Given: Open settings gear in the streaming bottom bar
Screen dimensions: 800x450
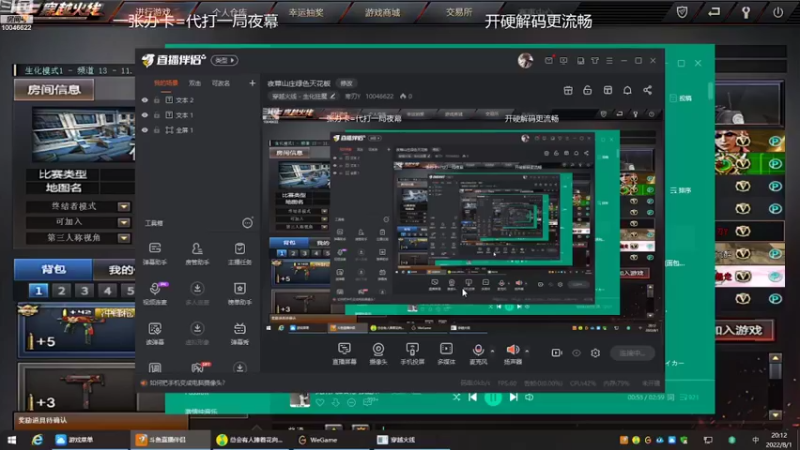Looking at the screenshot, I should coord(595,353).
